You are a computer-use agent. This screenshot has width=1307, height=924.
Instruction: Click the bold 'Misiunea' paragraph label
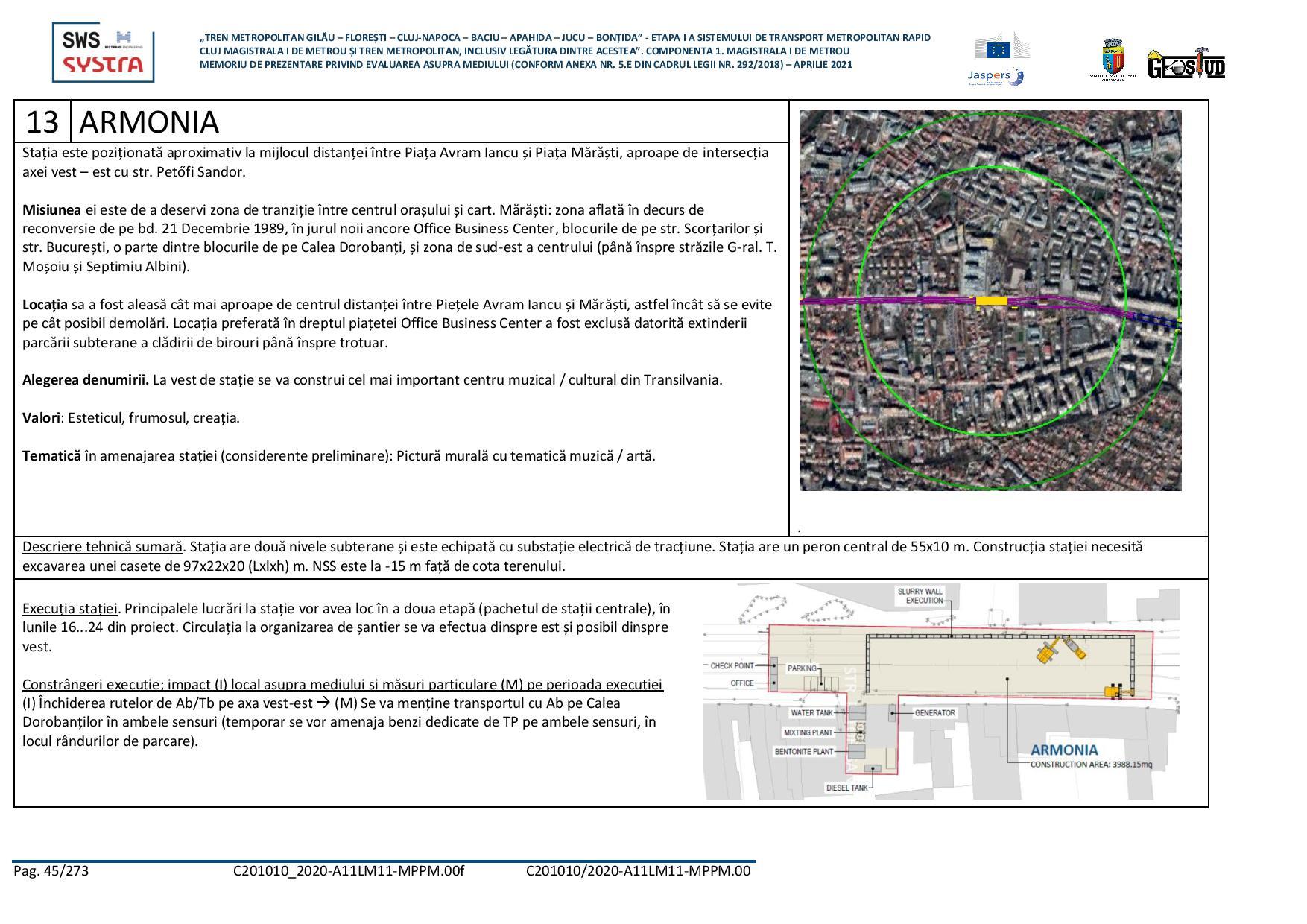51,210
